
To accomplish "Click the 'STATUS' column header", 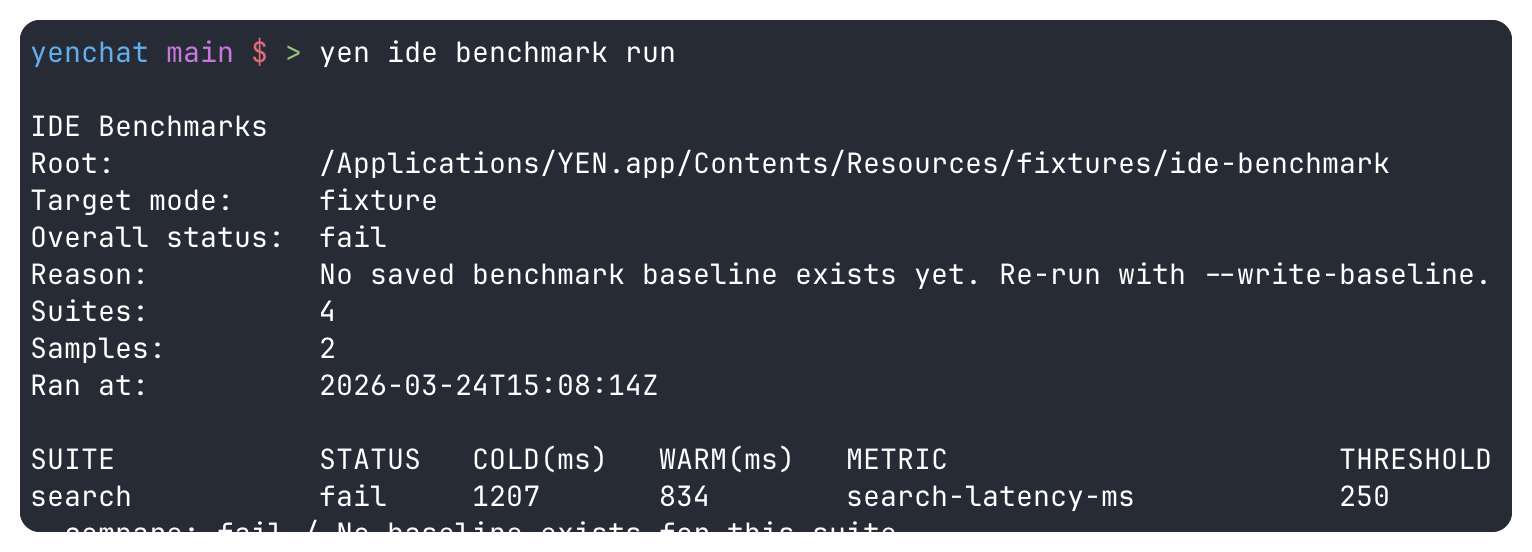I will [x=370, y=460].
